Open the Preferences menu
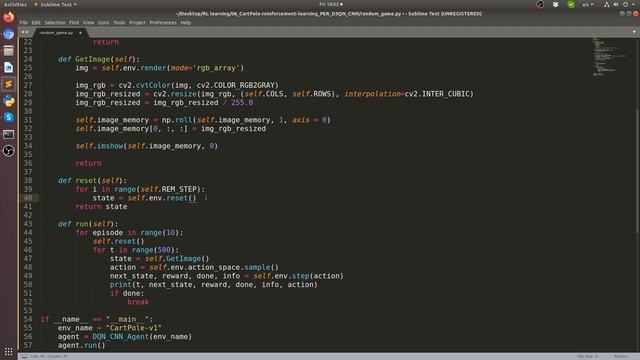 coord(163,23)
